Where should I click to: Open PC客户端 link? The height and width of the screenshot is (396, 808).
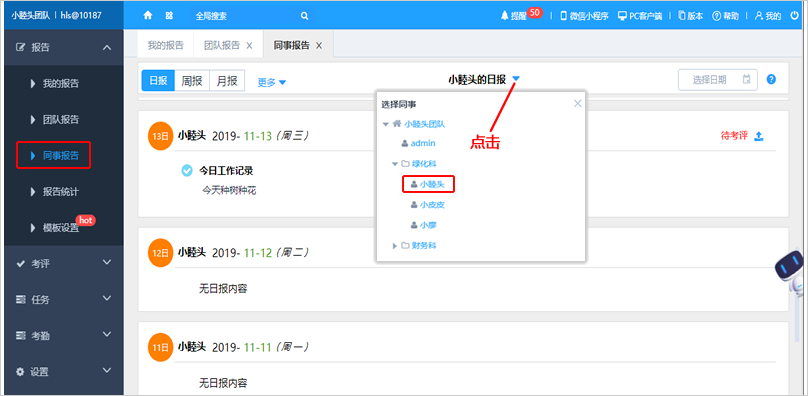(641, 16)
